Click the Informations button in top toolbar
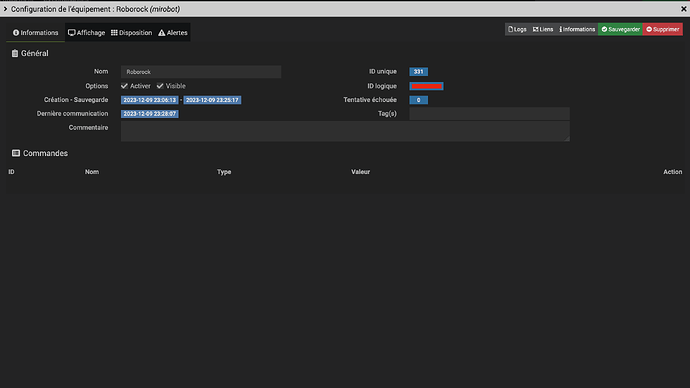The height and width of the screenshot is (388, 690). click(577, 29)
